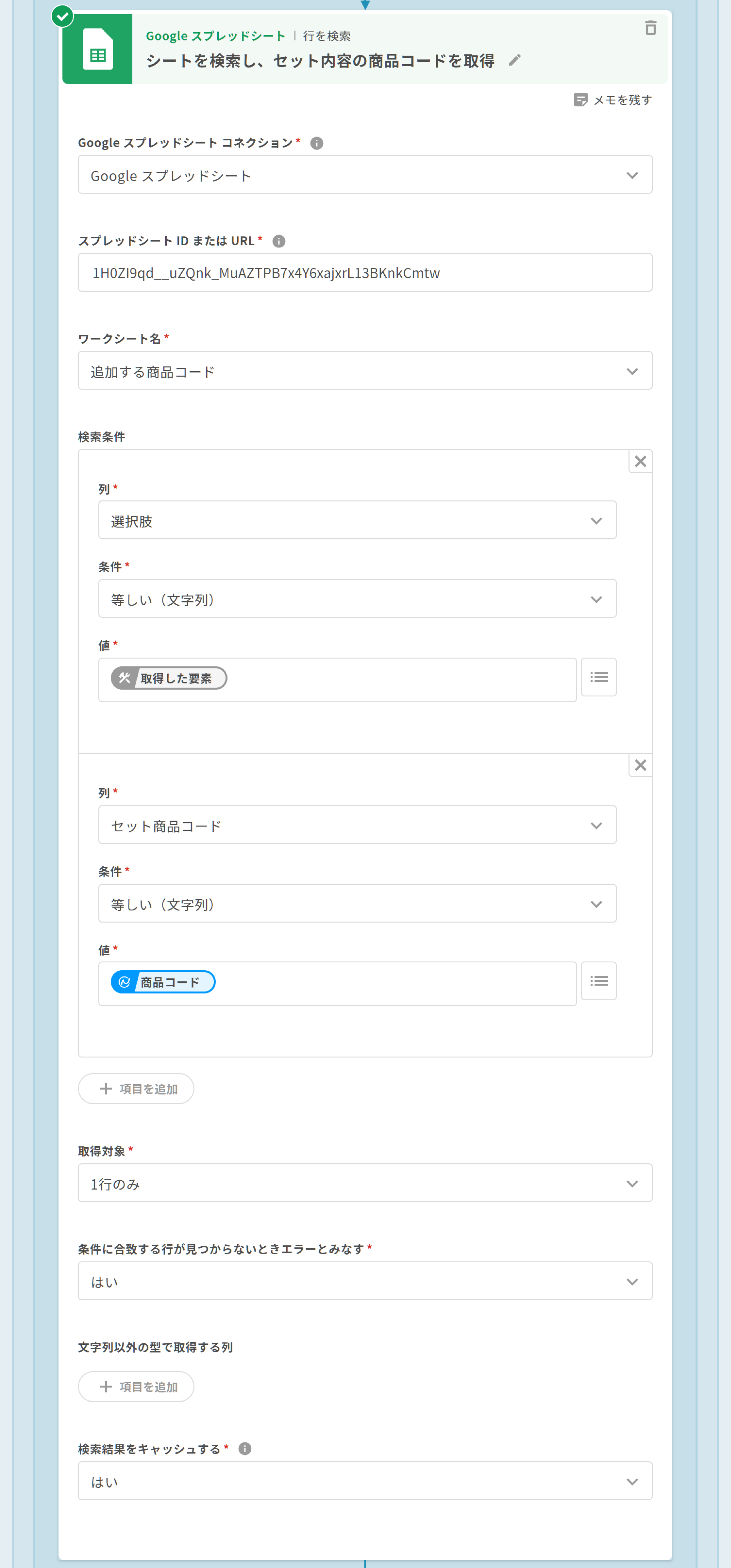Open the list picker beside 取得した要素 value

point(598,677)
